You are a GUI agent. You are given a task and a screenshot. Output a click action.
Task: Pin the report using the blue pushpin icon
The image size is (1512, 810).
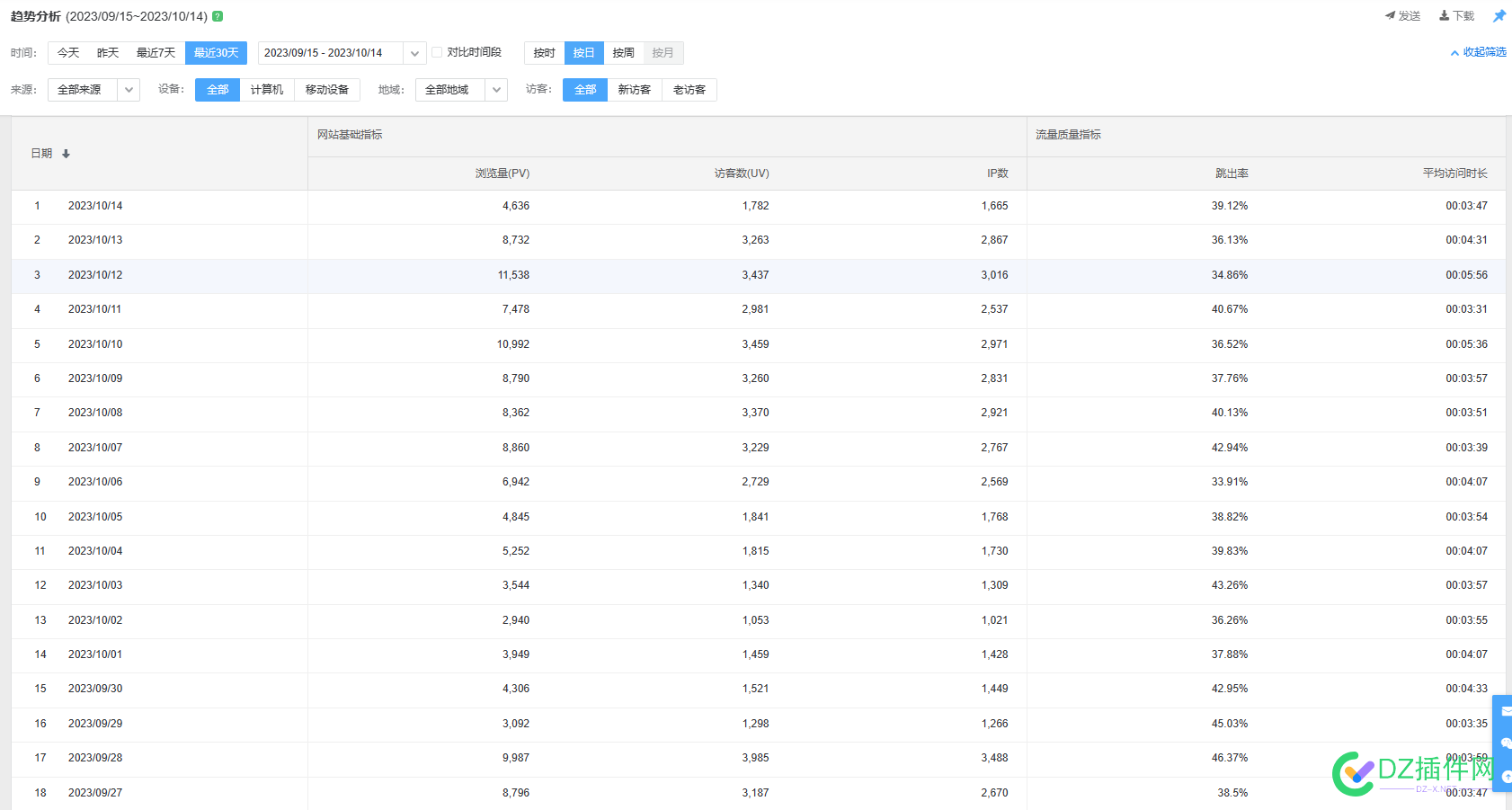point(1499,16)
